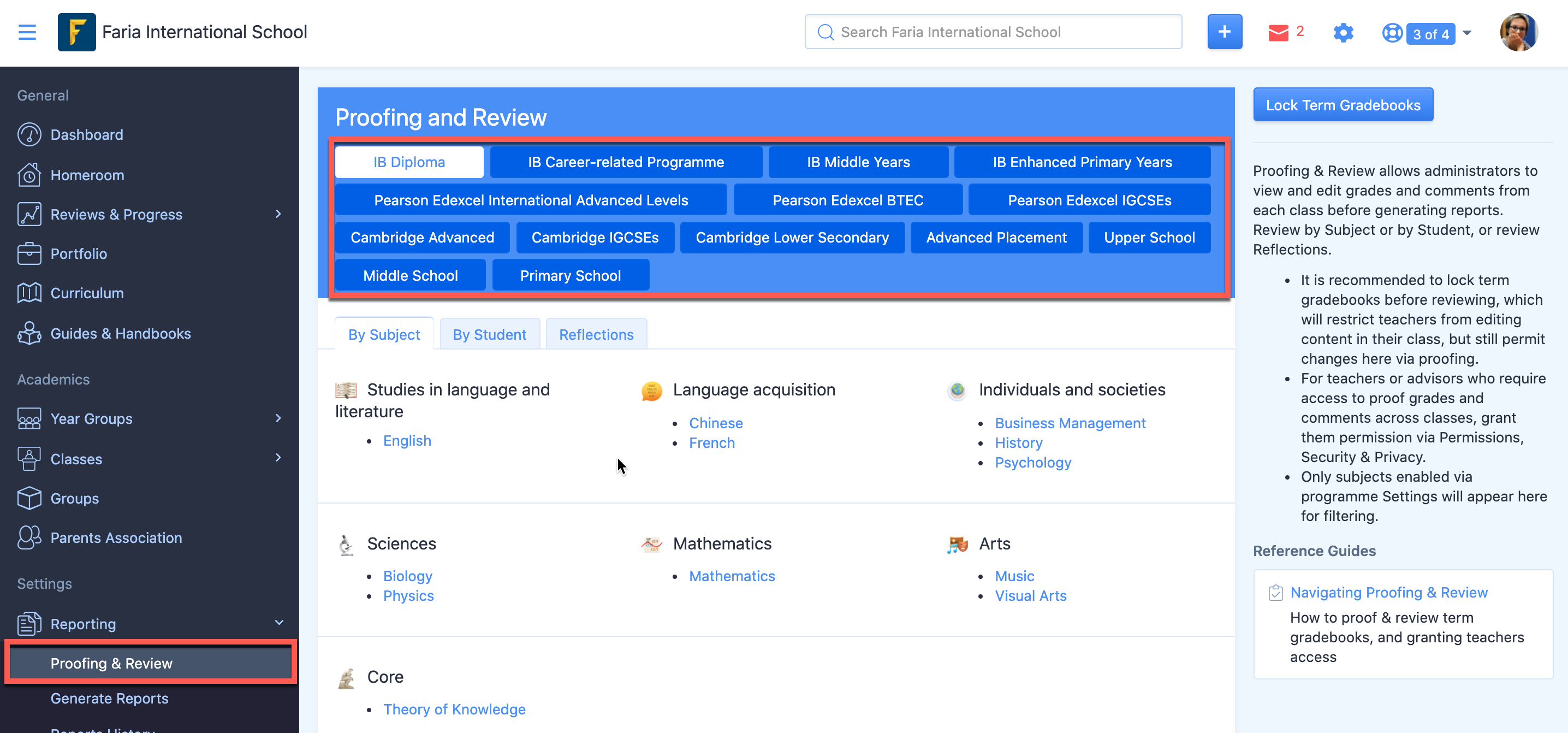Select the Advanced Placement programme
Image resolution: width=1568 pixels, height=733 pixels.
996,238
